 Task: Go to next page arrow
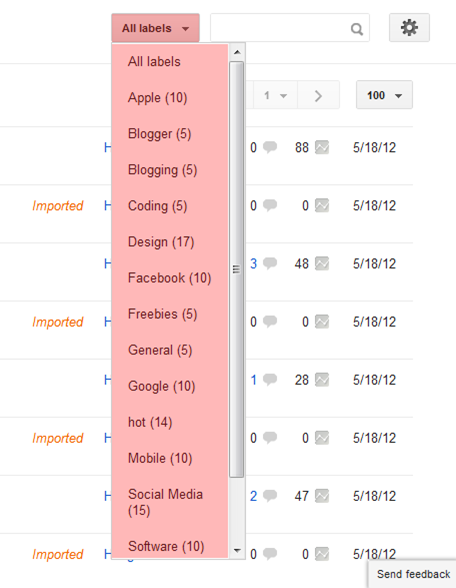point(318,96)
